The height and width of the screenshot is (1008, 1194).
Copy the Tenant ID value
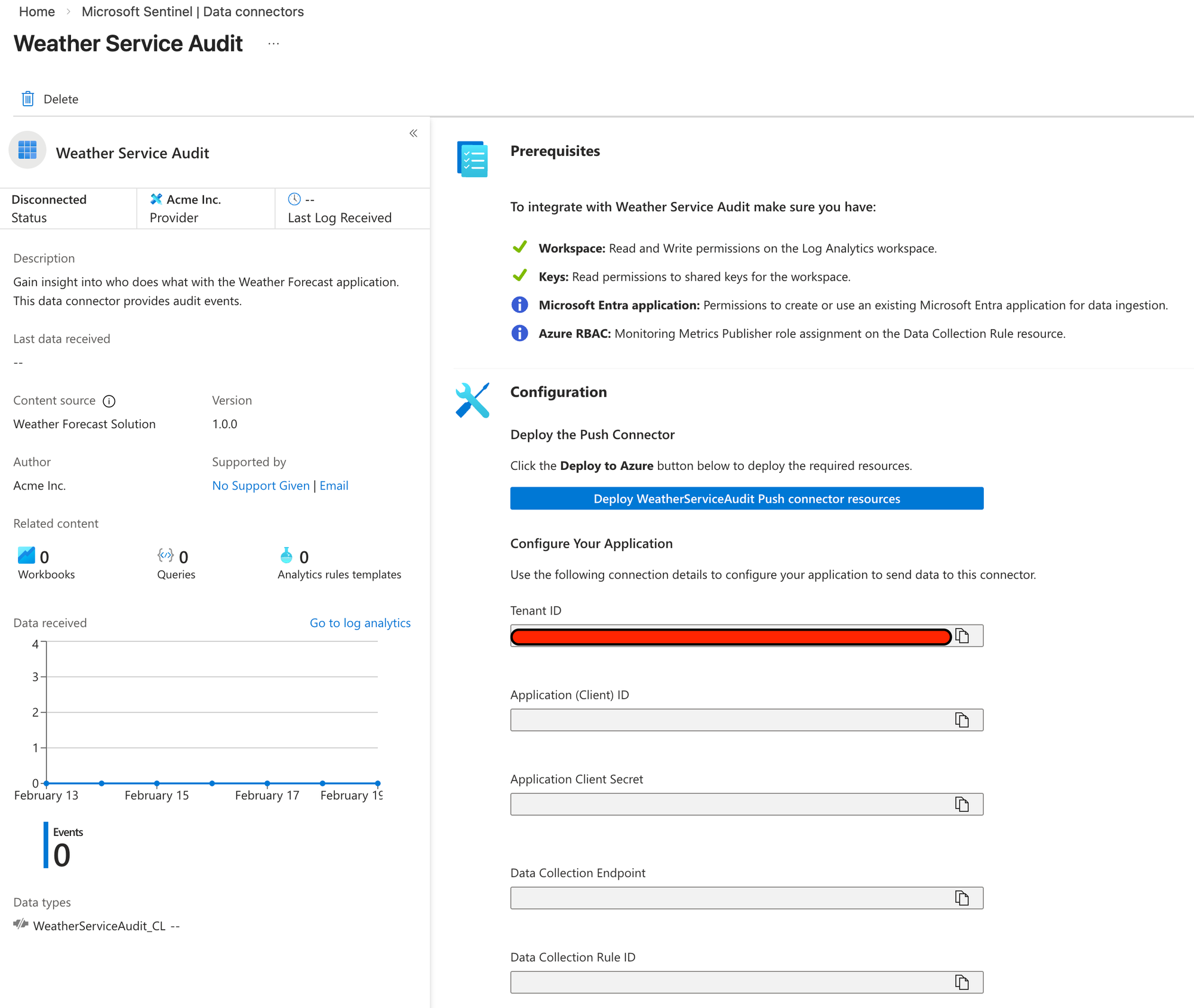pos(962,636)
